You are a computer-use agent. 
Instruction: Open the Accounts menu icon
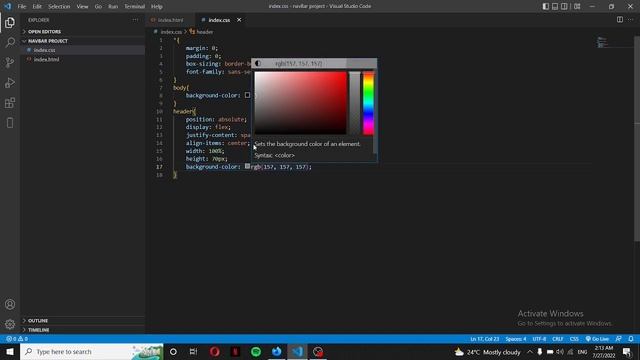10,304
